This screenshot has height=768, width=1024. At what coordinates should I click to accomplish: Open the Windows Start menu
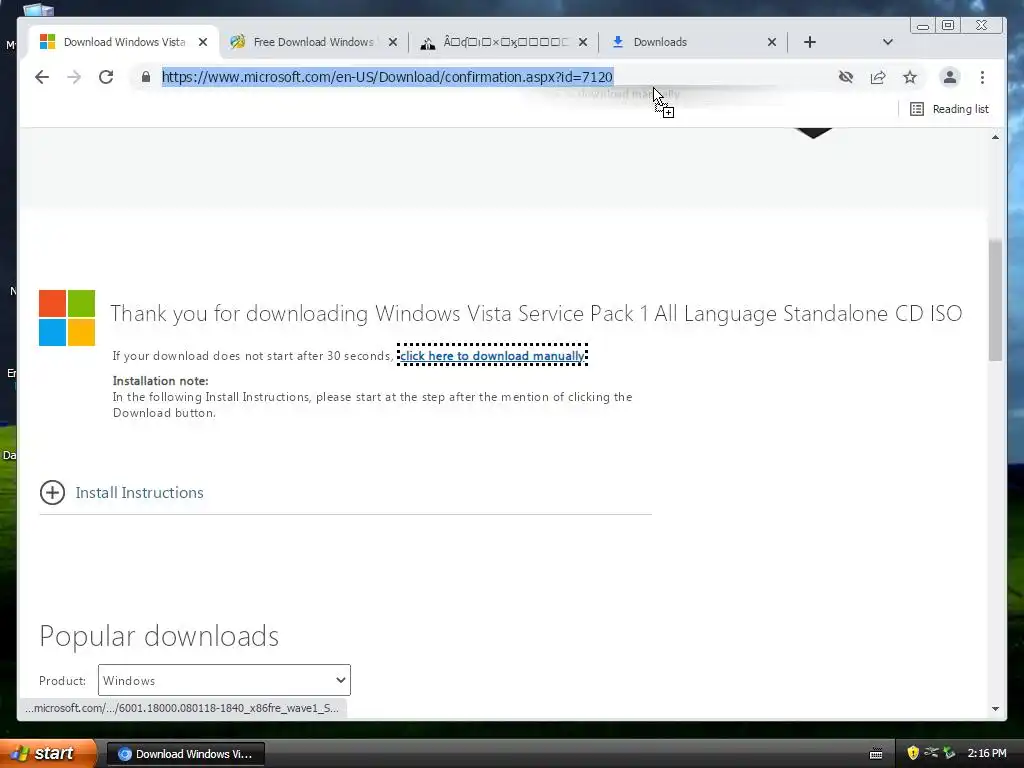[x=47, y=753]
